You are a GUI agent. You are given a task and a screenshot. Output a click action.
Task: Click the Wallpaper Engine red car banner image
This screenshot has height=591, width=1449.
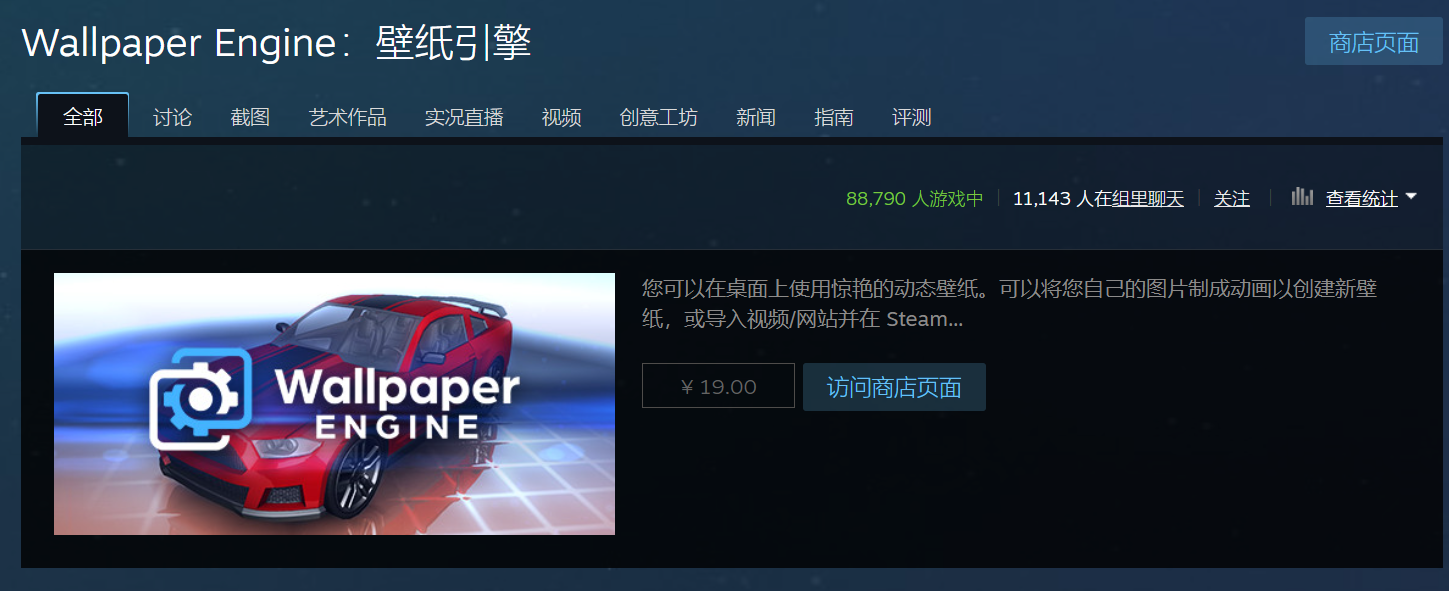click(x=334, y=404)
